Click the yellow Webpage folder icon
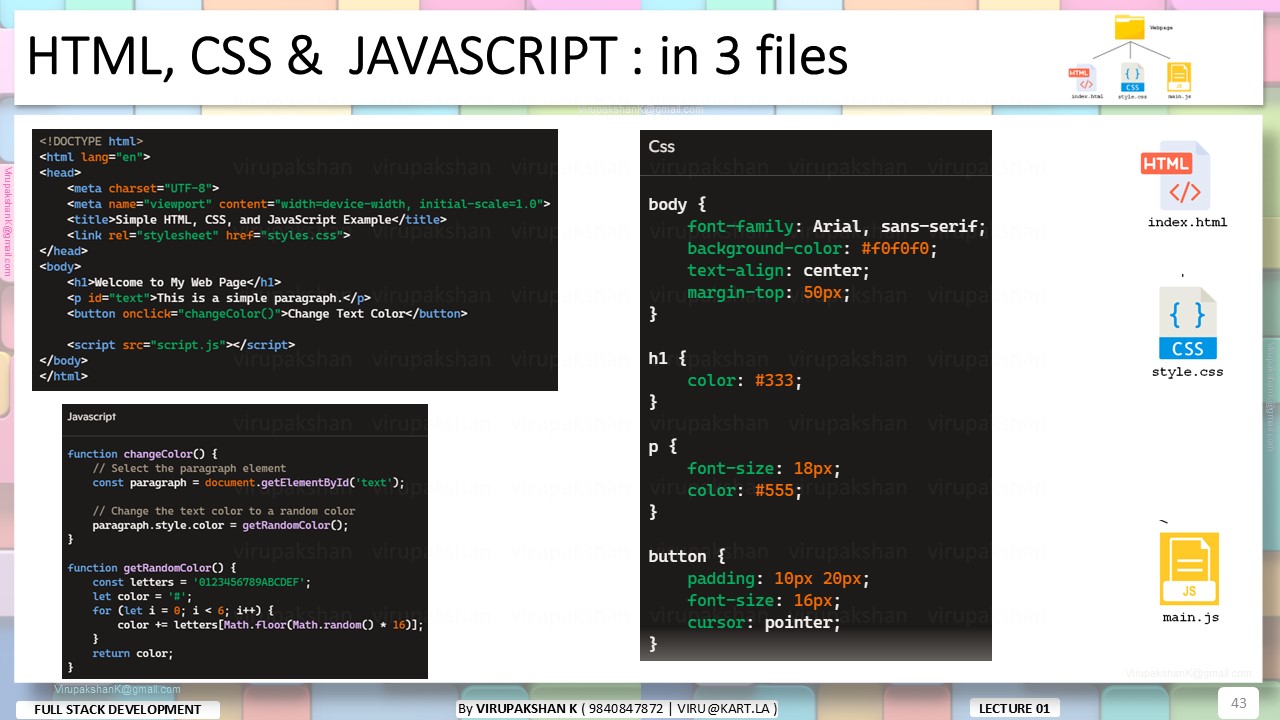 tap(1130, 28)
